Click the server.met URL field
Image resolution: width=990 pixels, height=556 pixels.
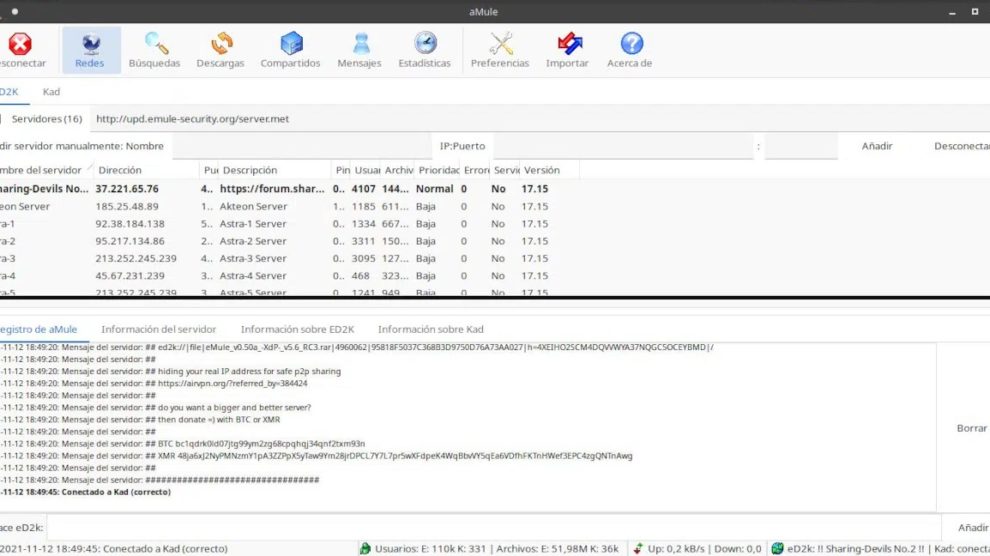(x=540, y=119)
